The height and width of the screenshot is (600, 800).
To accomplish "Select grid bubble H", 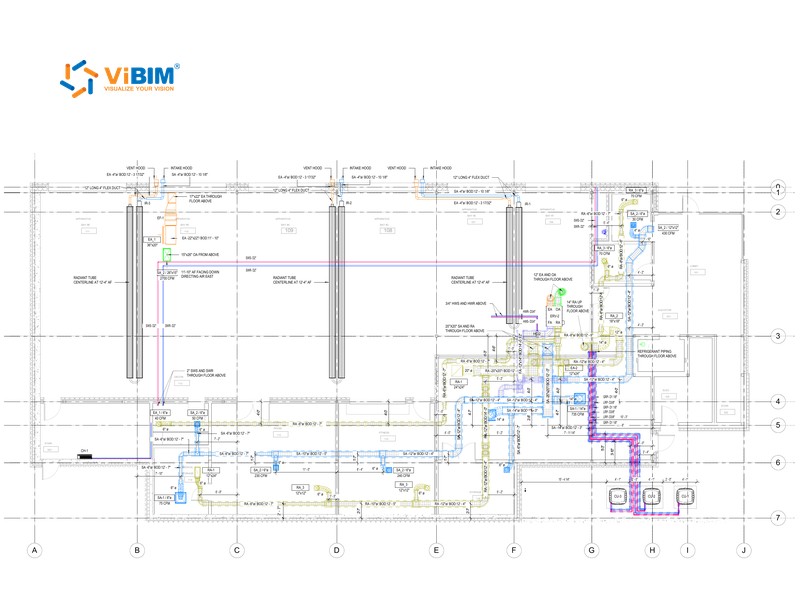I will (x=653, y=551).
